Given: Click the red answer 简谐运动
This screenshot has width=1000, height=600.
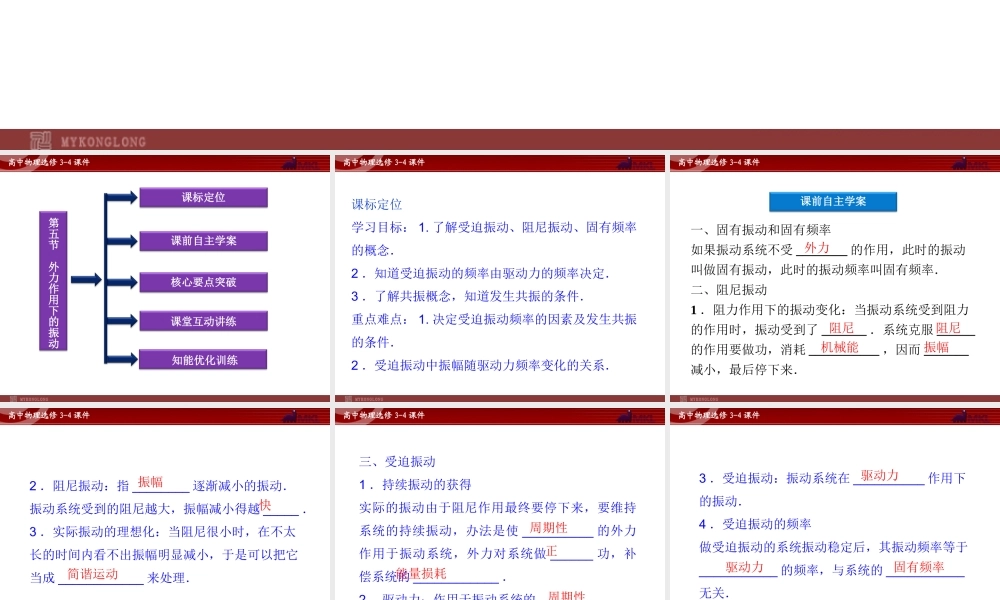Looking at the screenshot, I should coord(92,575).
